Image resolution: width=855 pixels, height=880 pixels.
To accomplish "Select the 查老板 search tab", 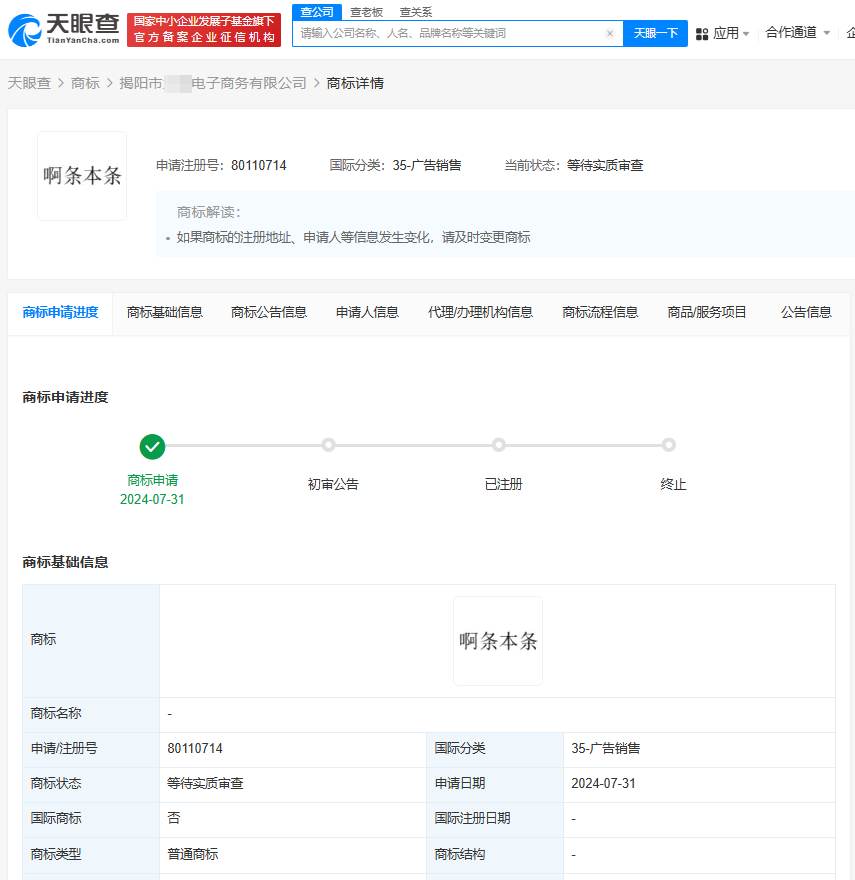I will 366,12.
